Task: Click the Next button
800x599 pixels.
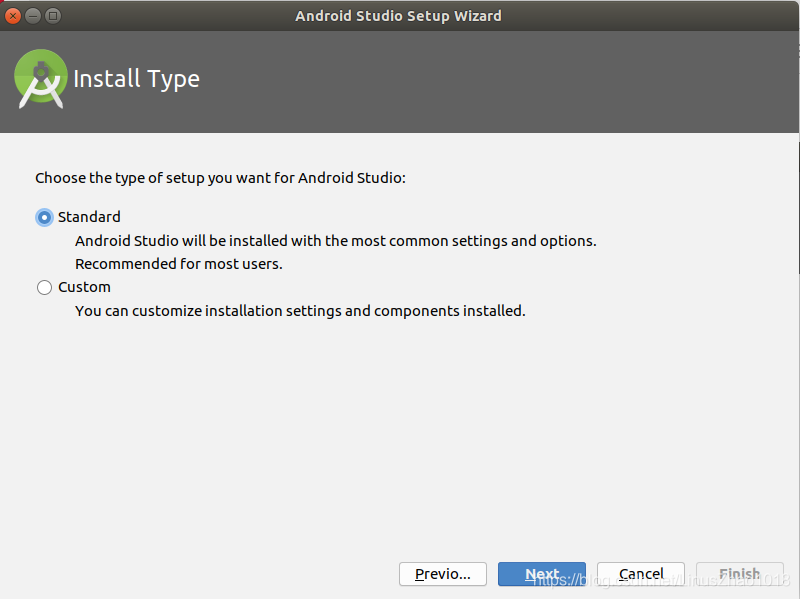Action: click(542, 574)
